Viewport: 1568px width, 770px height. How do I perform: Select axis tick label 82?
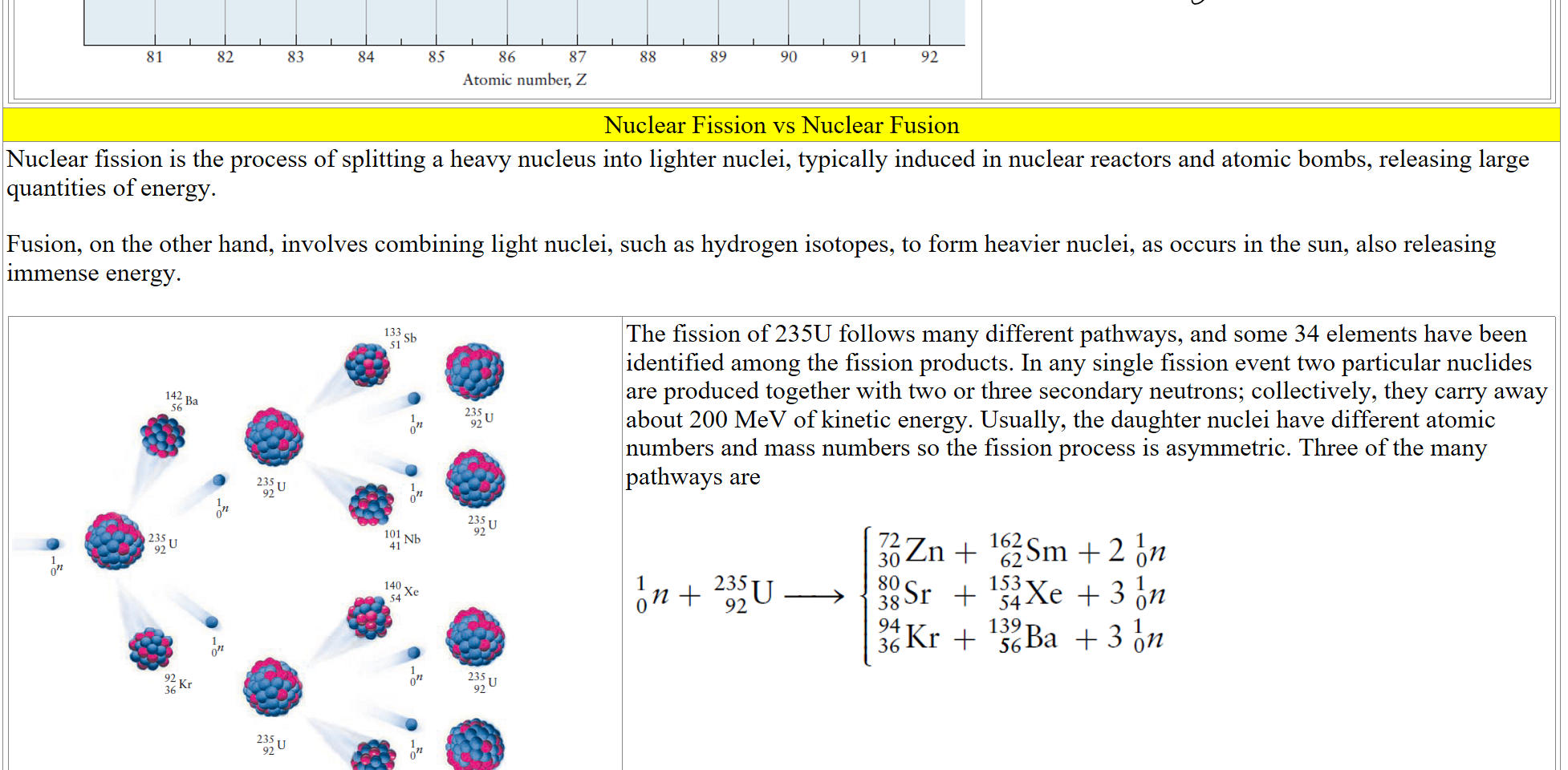[225, 57]
